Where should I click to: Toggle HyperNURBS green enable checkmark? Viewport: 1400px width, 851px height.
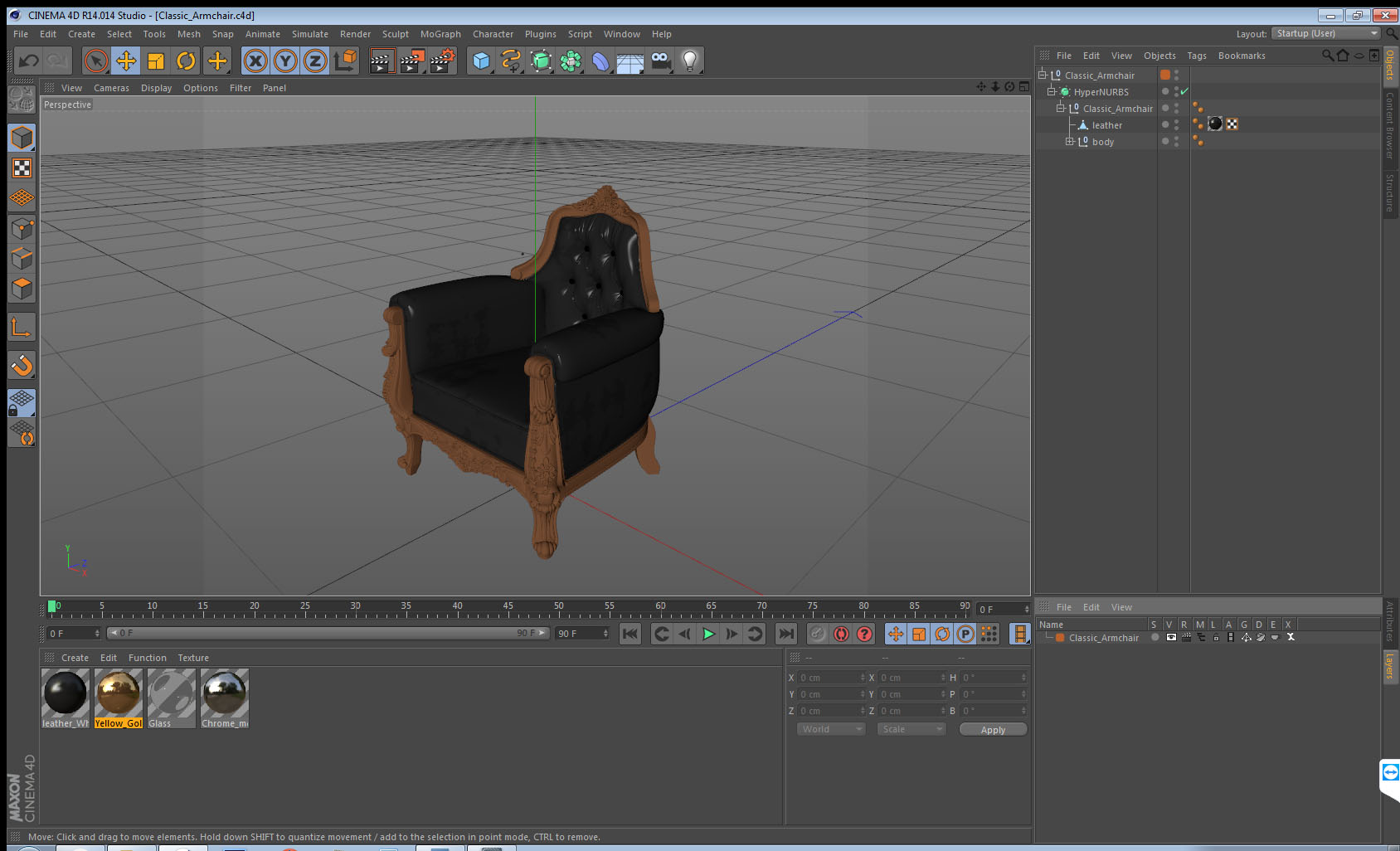[x=1184, y=91]
